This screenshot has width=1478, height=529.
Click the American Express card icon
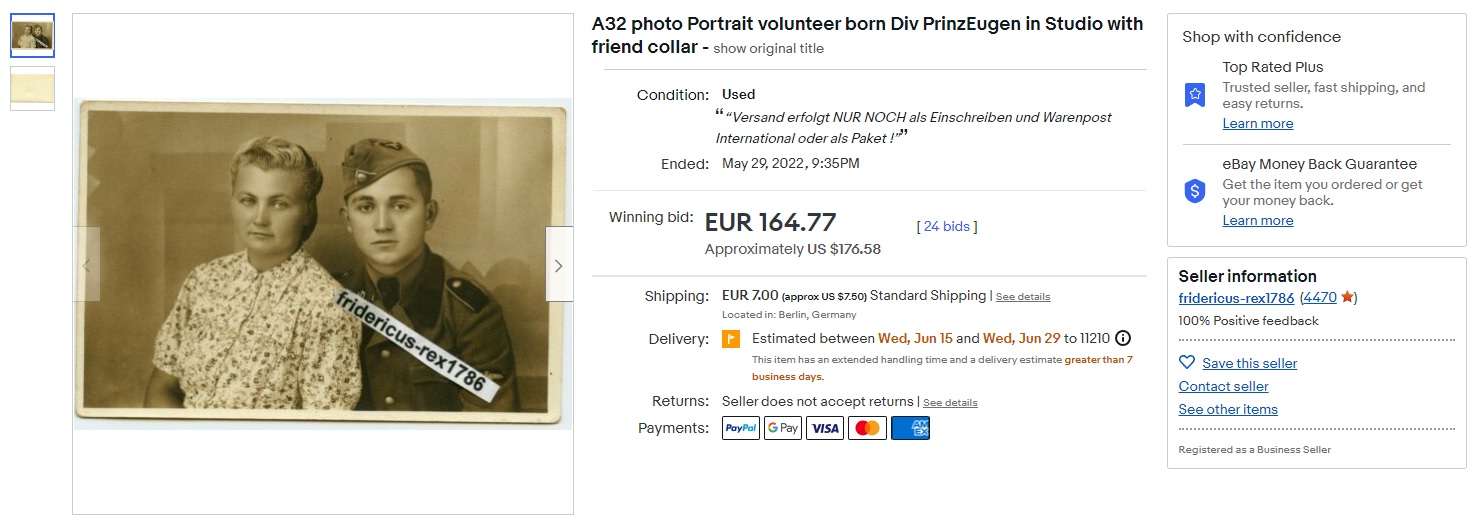(x=910, y=428)
